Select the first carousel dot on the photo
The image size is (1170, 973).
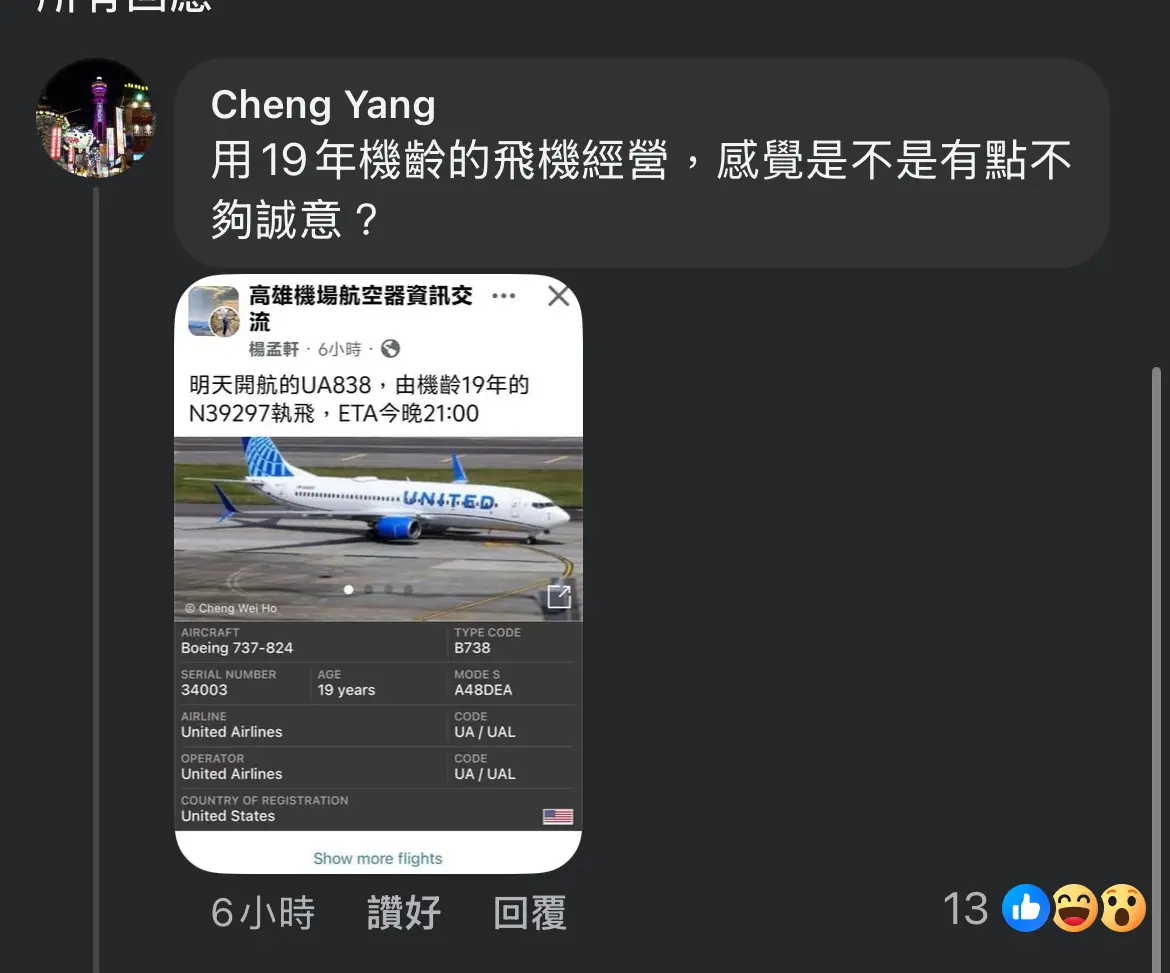348,589
